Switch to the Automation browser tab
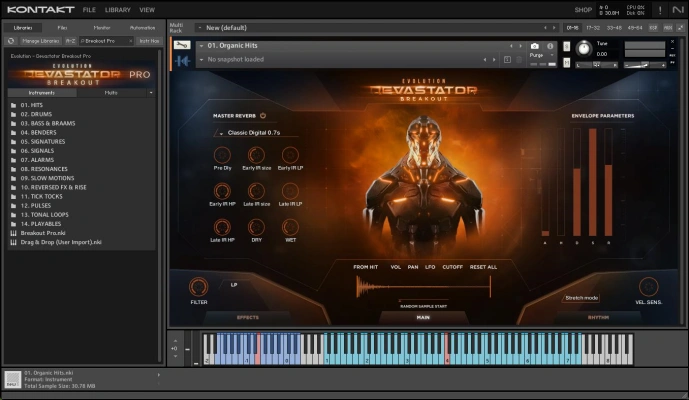Image resolution: width=689 pixels, height=400 pixels. pyautogui.click(x=142, y=28)
